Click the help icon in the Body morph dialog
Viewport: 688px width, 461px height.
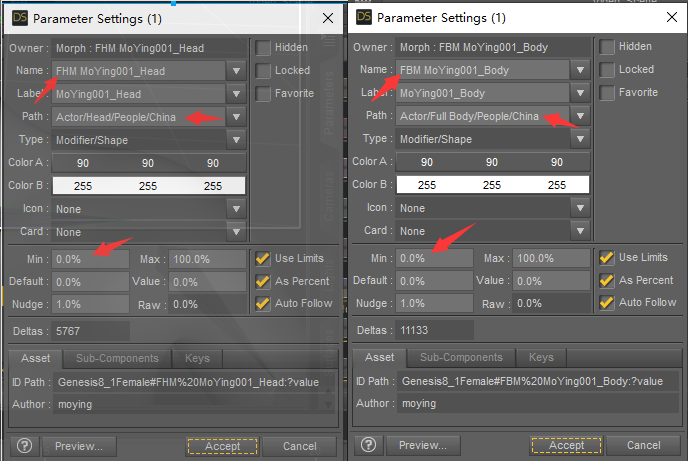368,445
